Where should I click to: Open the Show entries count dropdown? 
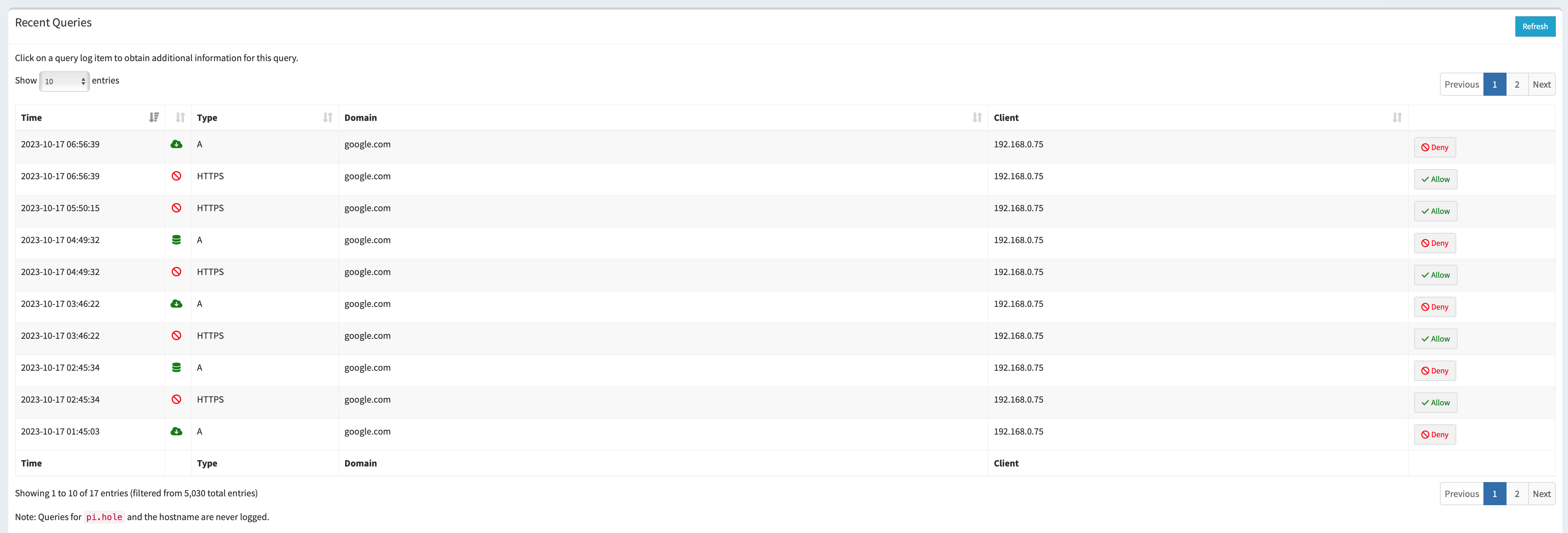pyautogui.click(x=65, y=81)
